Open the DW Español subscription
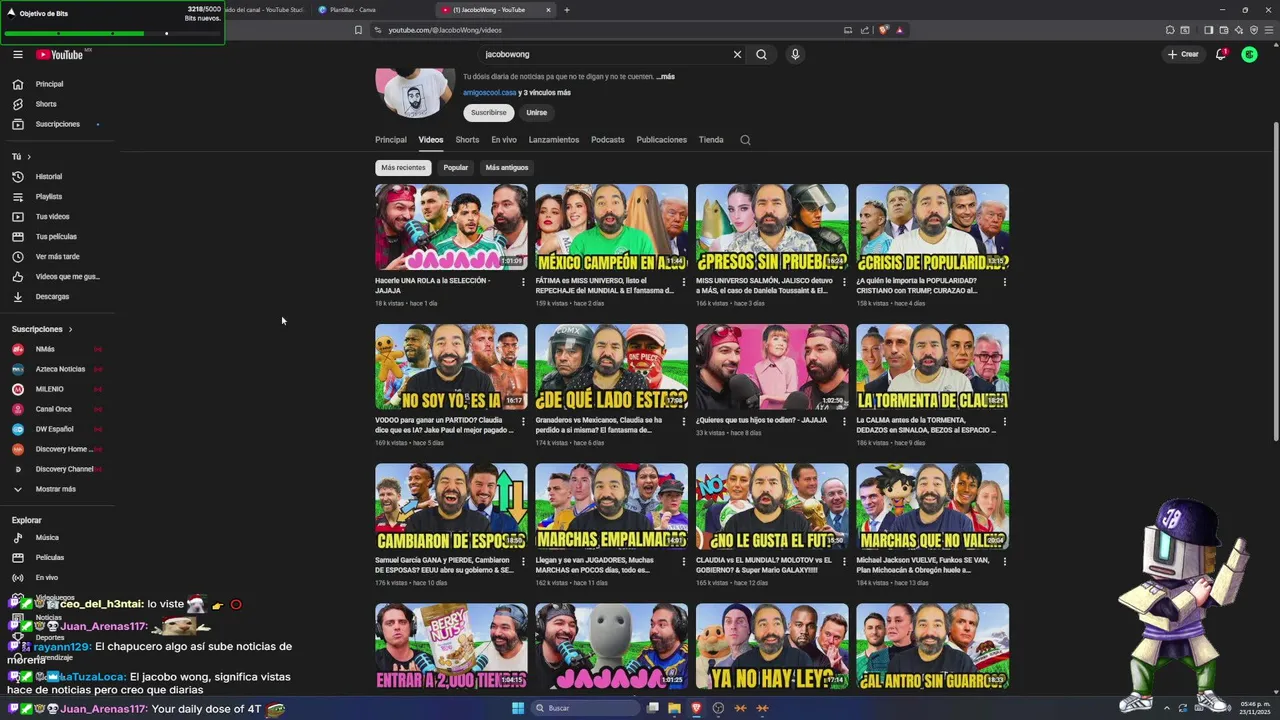The height and width of the screenshot is (720, 1280). 60,429
